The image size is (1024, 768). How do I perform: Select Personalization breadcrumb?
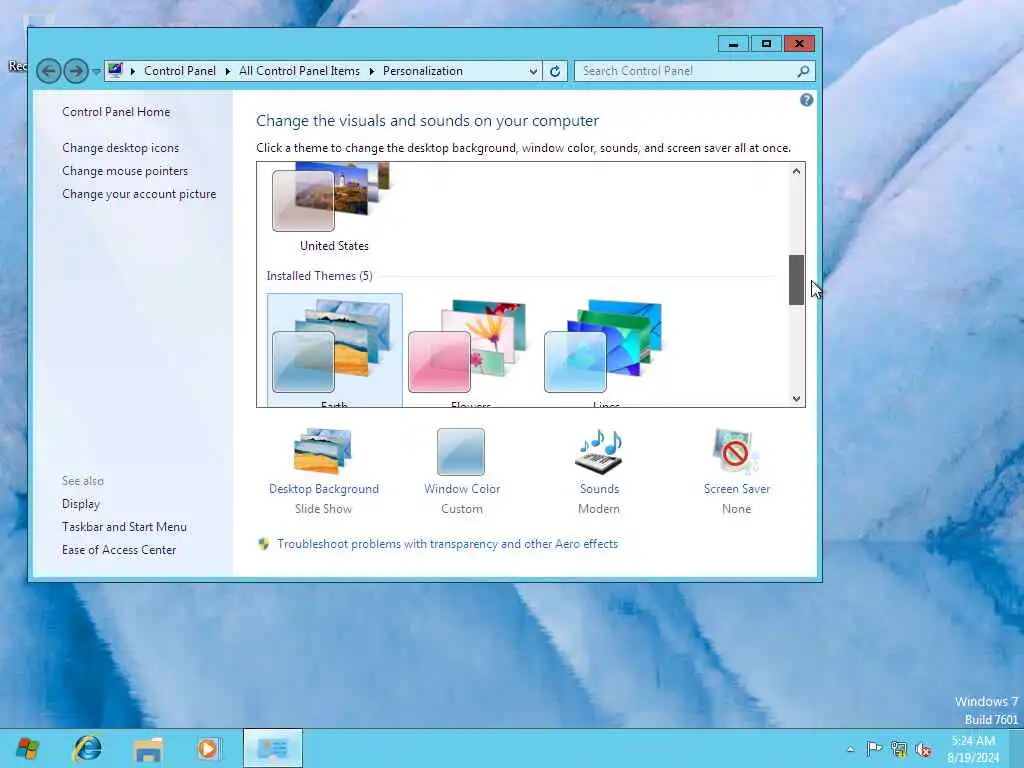tap(423, 71)
